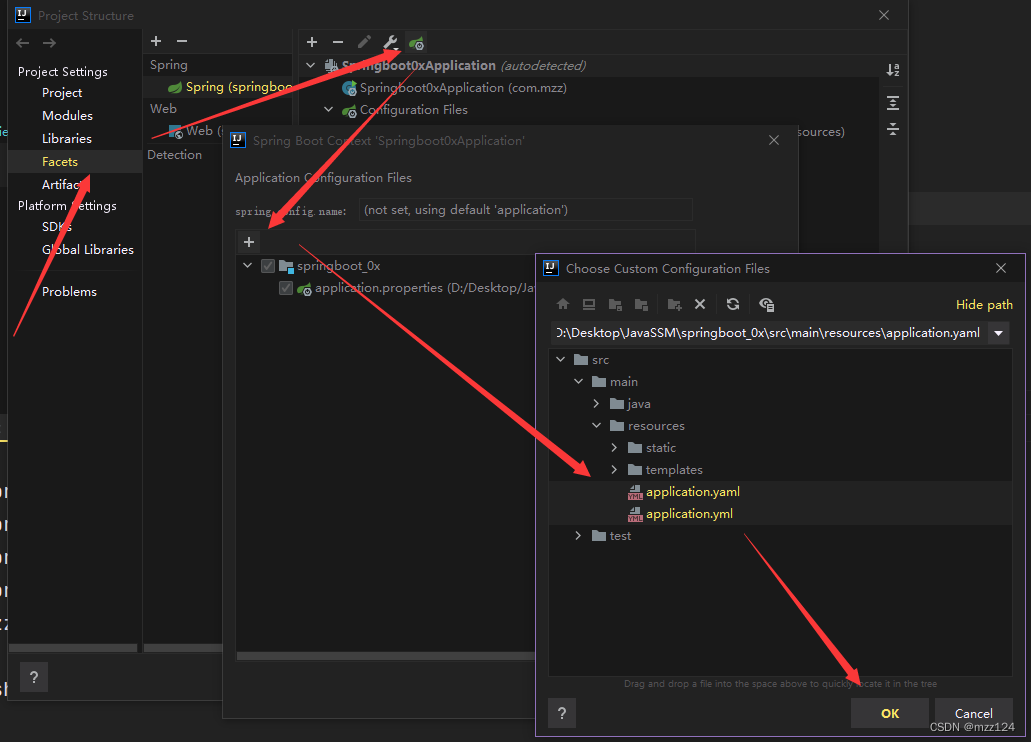Screen dimensions: 1031x742
Task: Select Modules in Project Settings
Action: point(67,116)
